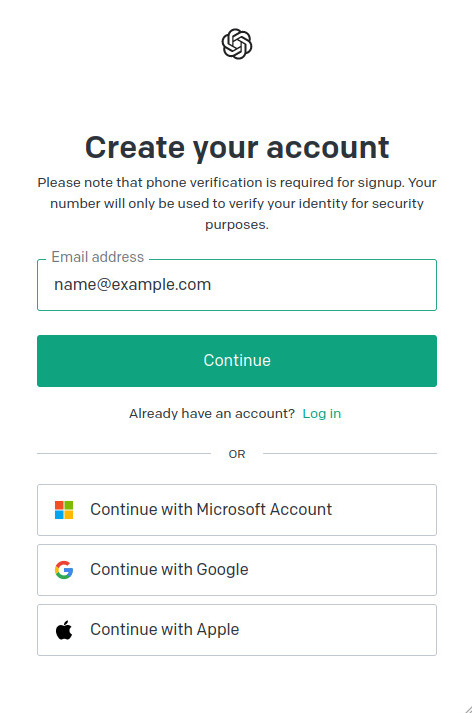The height and width of the screenshot is (713, 472).
Task: Click the phone verification notice paragraph
Action: pos(237,203)
